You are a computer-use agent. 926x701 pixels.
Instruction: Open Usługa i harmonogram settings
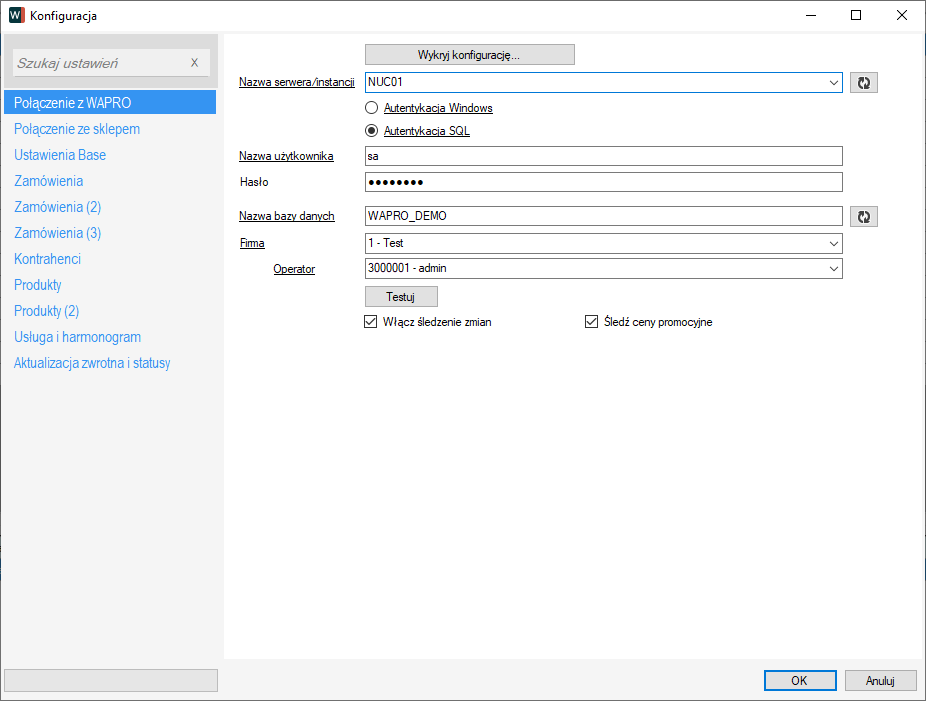pyautogui.click(x=77, y=337)
